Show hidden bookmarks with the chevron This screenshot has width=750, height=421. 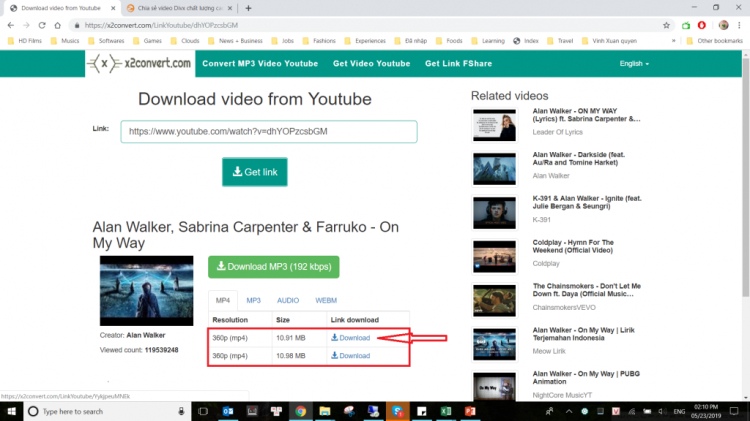[673, 41]
